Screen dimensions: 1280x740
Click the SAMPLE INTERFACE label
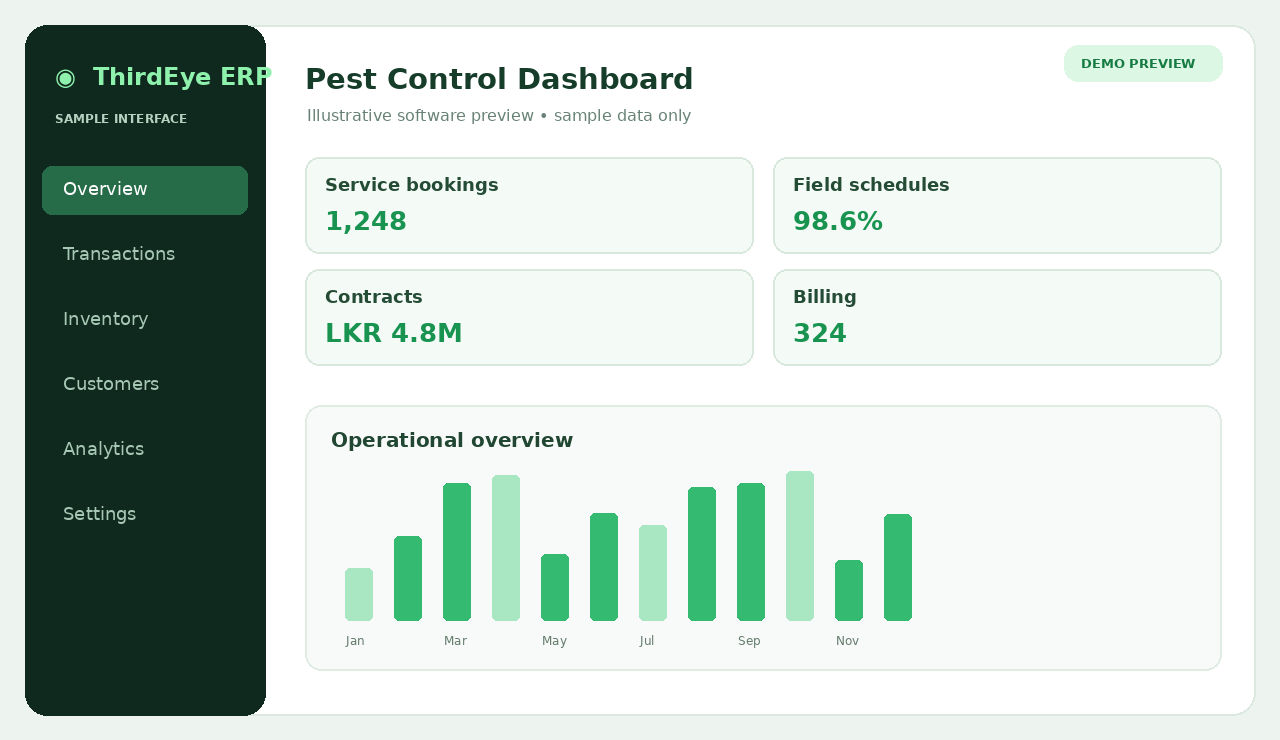pyautogui.click(x=121, y=119)
